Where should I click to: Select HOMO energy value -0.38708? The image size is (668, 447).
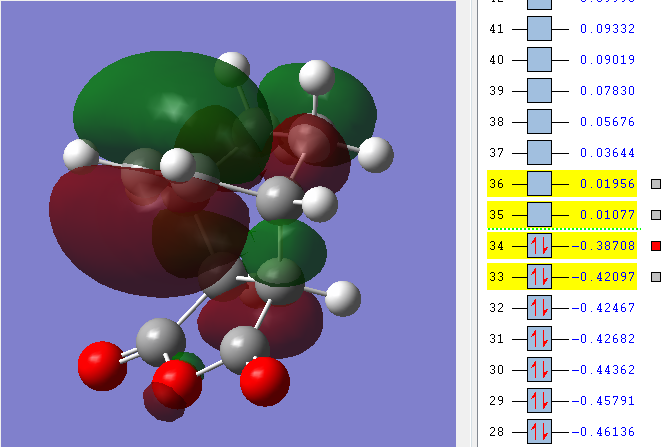tap(603, 246)
